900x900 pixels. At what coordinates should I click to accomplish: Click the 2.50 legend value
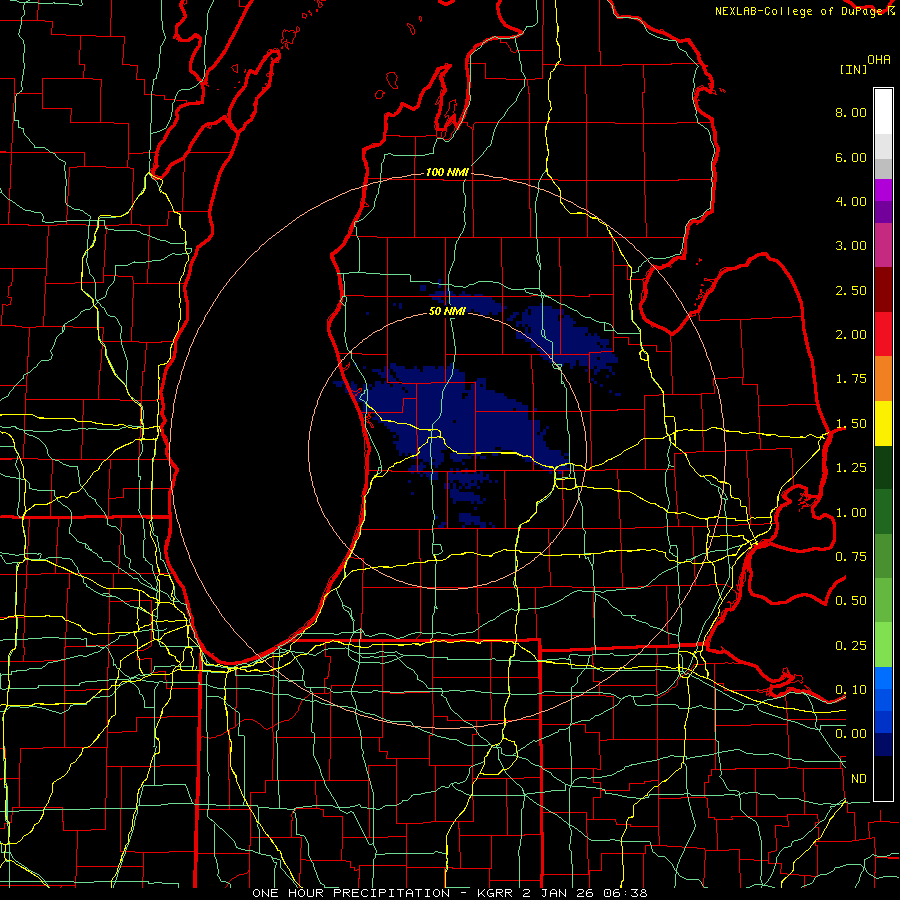tap(851, 290)
